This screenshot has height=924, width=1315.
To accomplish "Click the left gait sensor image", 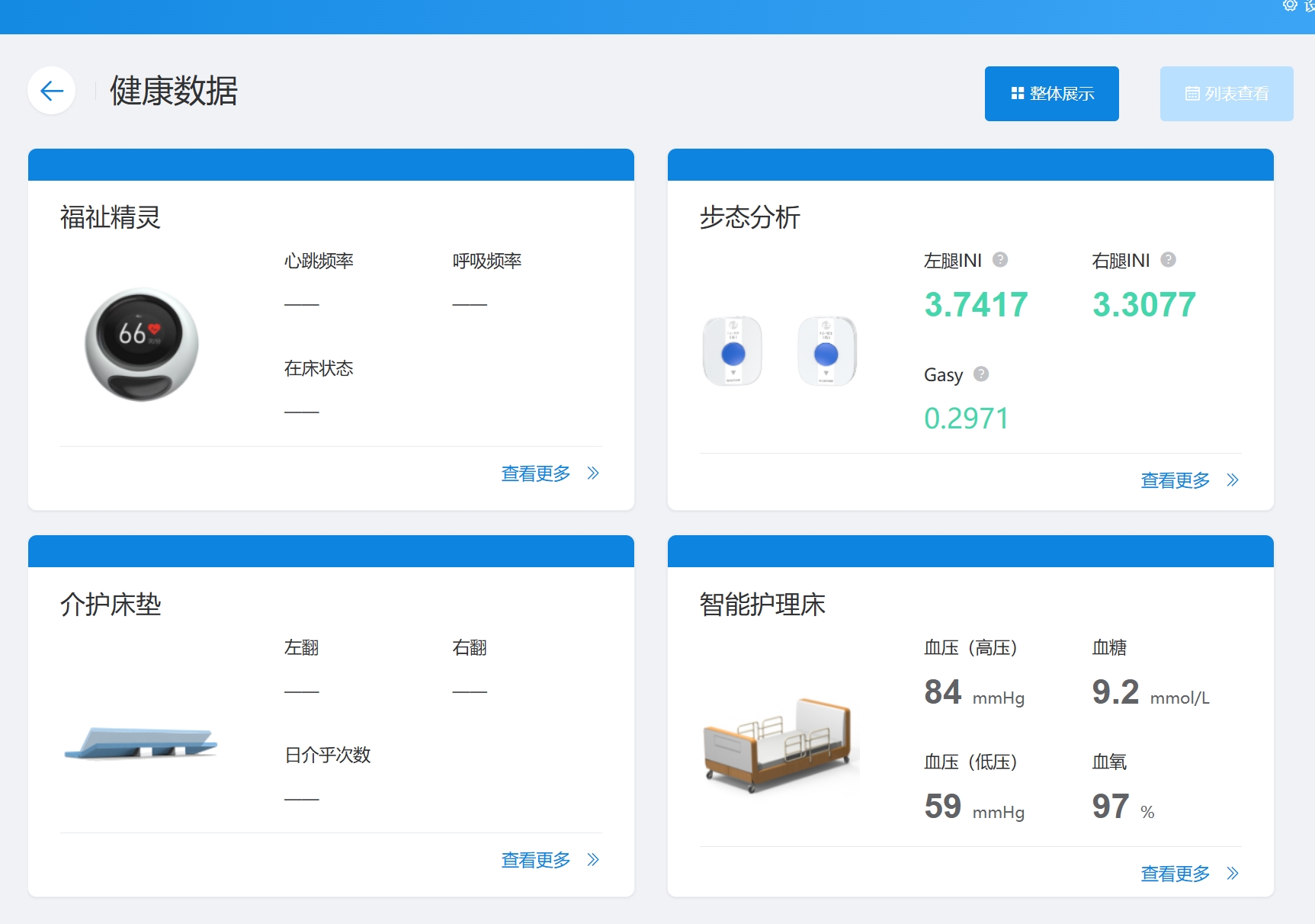I will [733, 351].
